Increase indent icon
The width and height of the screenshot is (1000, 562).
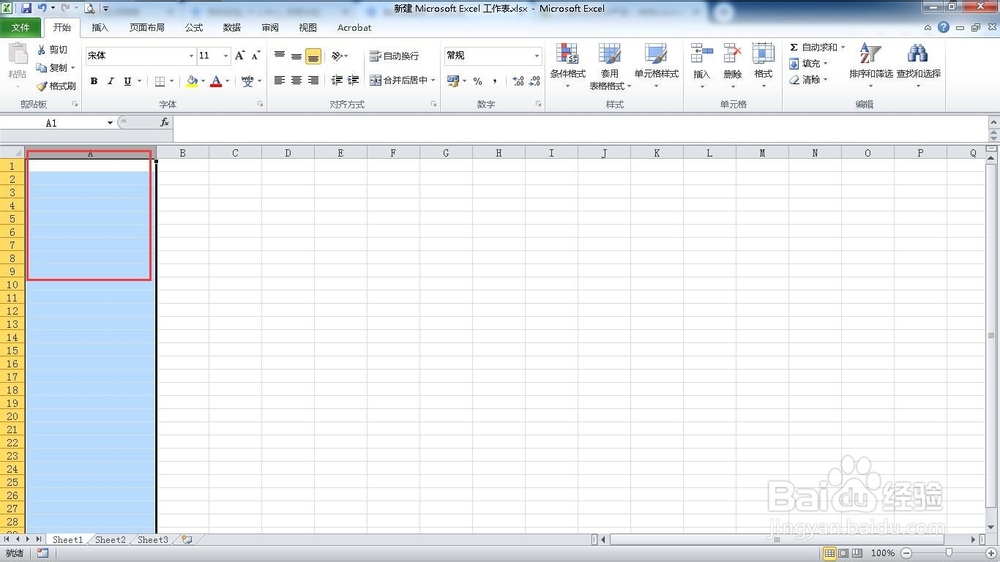353,80
